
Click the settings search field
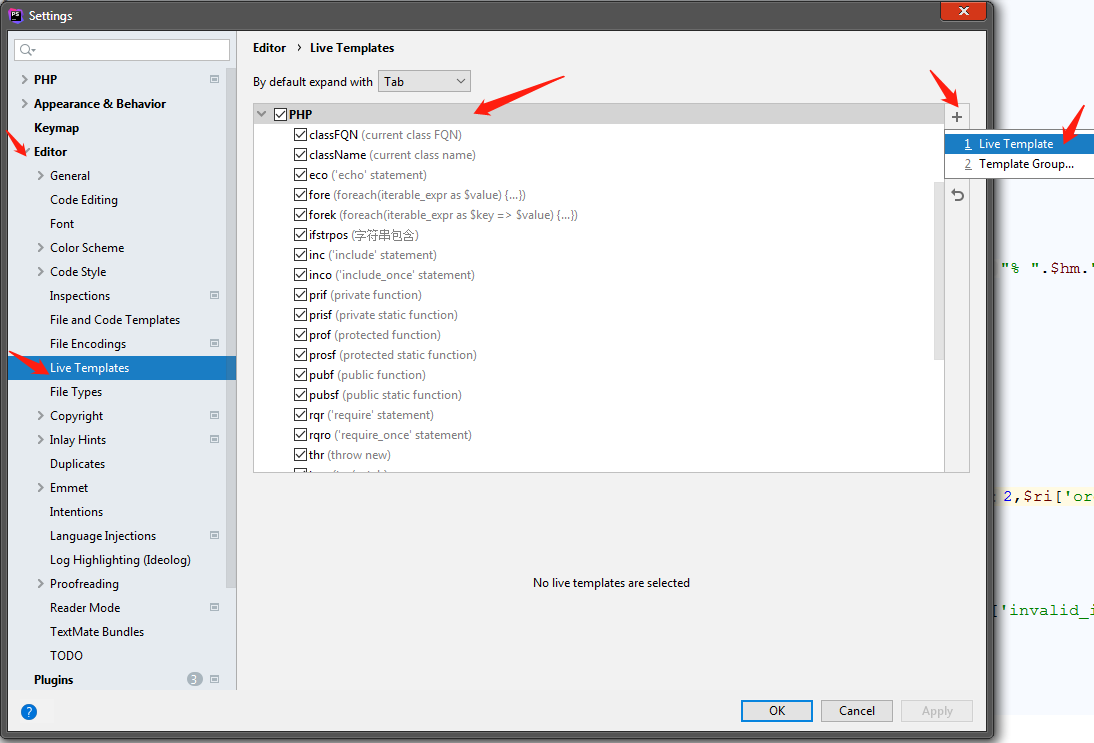pos(122,50)
